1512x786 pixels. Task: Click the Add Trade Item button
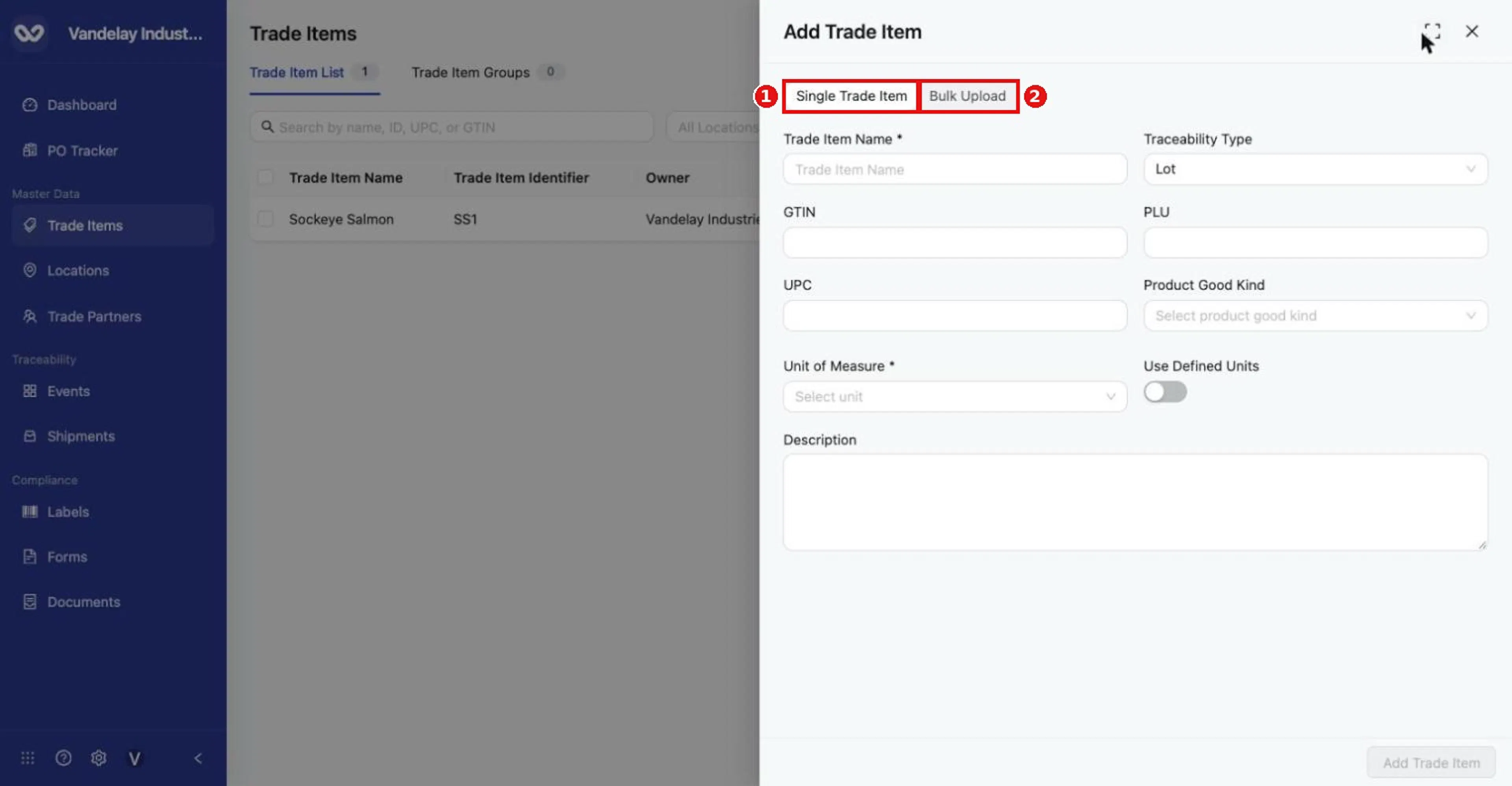tap(1431, 762)
